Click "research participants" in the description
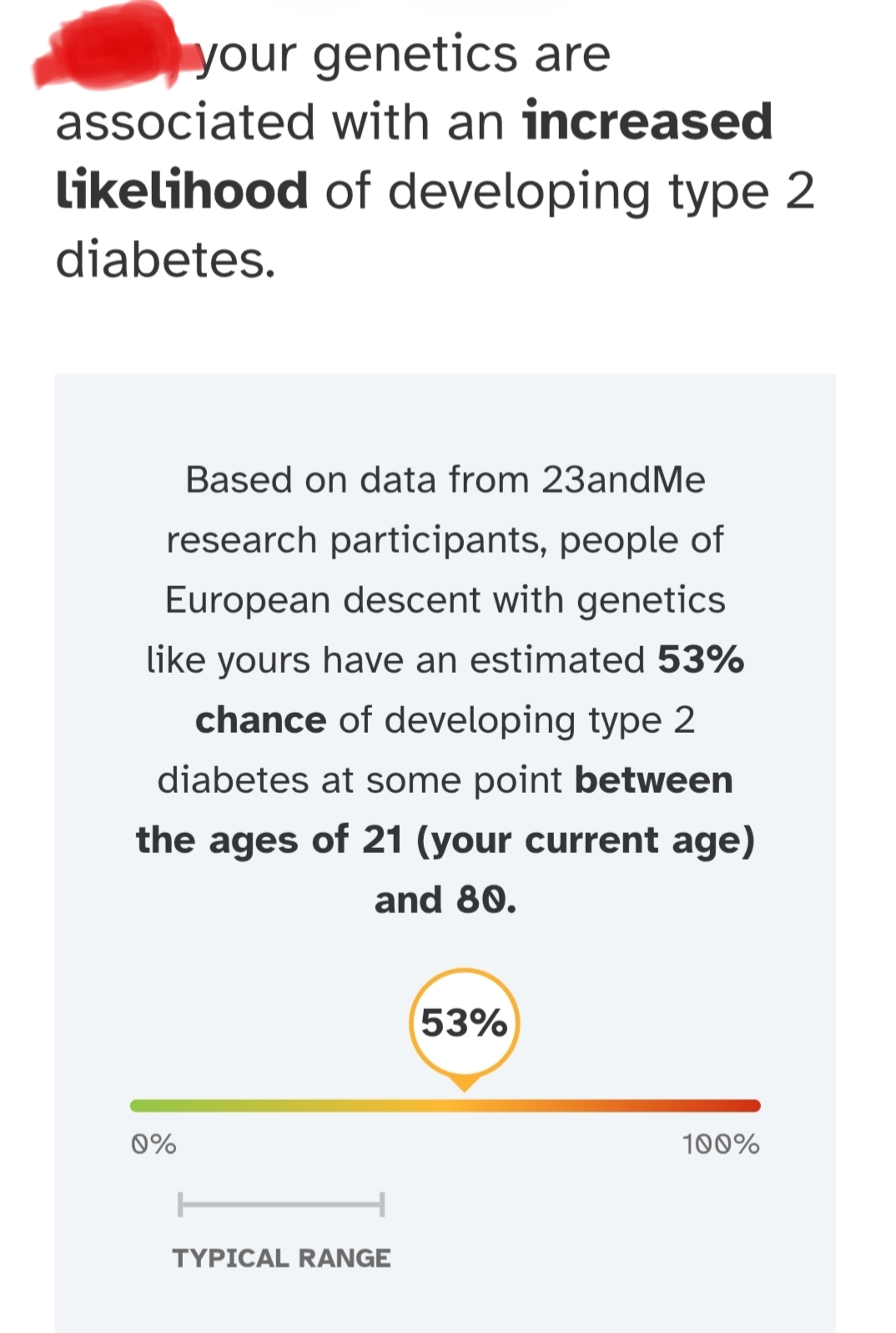The image size is (896, 1333). point(357,540)
